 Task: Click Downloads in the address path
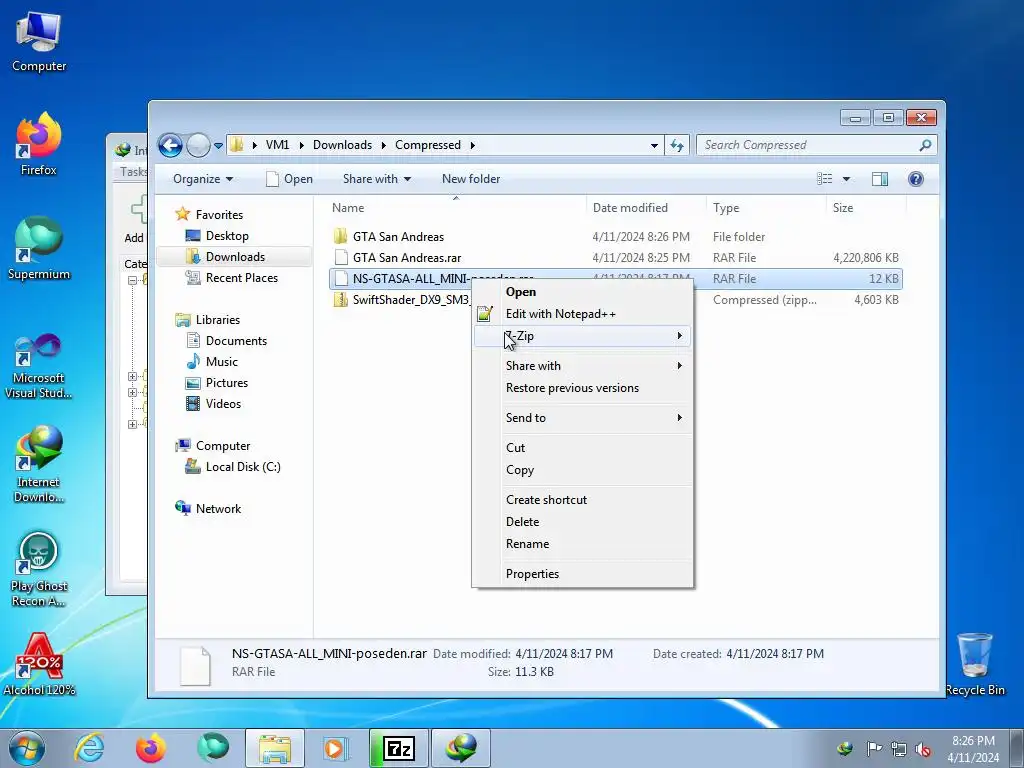click(342, 145)
